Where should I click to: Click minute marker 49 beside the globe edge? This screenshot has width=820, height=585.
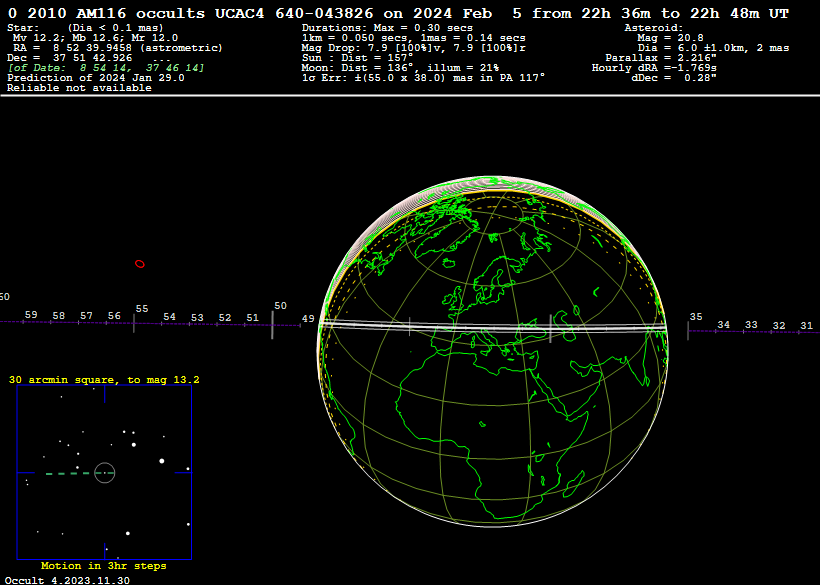pyautogui.click(x=308, y=318)
